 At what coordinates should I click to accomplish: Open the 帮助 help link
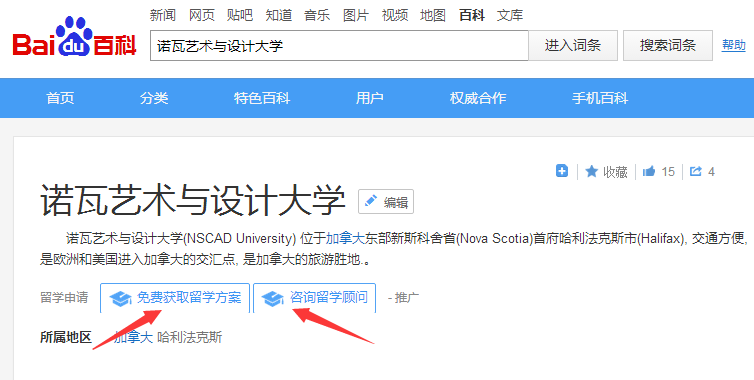pos(734,46)
